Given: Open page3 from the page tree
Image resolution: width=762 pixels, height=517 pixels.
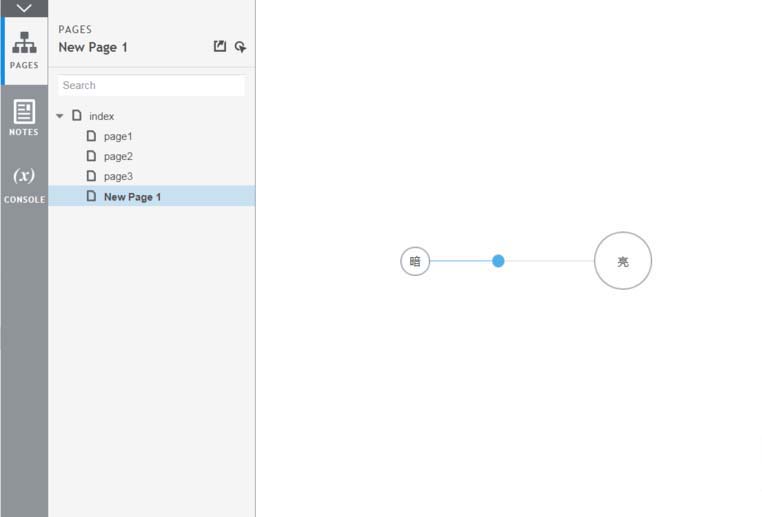Looking at the screenshot, I should tap(117, 176).
